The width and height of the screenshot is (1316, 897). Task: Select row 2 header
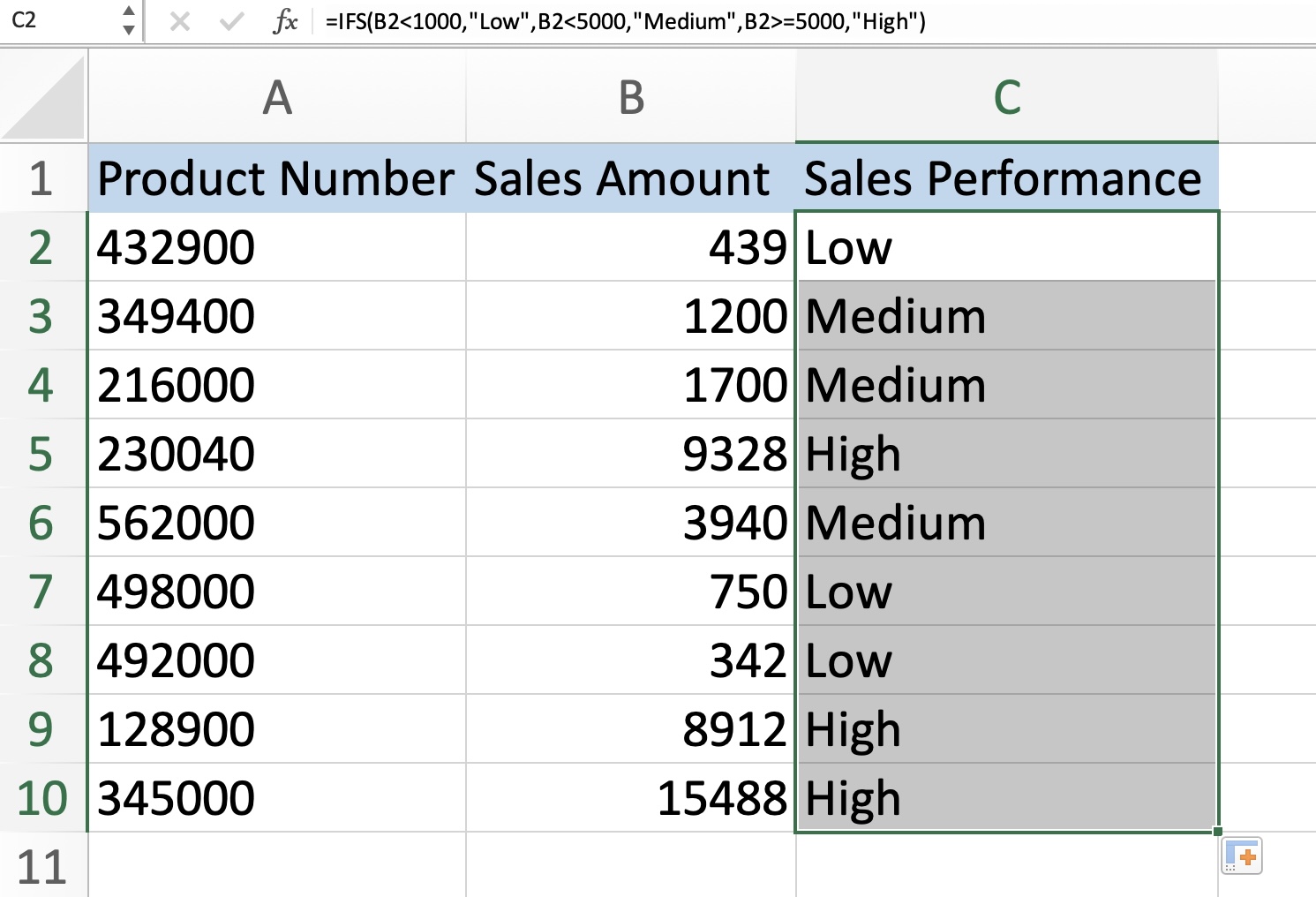point(42,247)
